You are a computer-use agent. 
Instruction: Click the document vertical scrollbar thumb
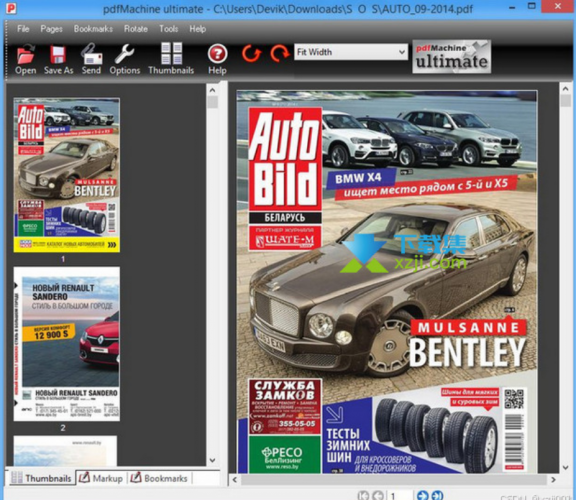pos(565,101)
